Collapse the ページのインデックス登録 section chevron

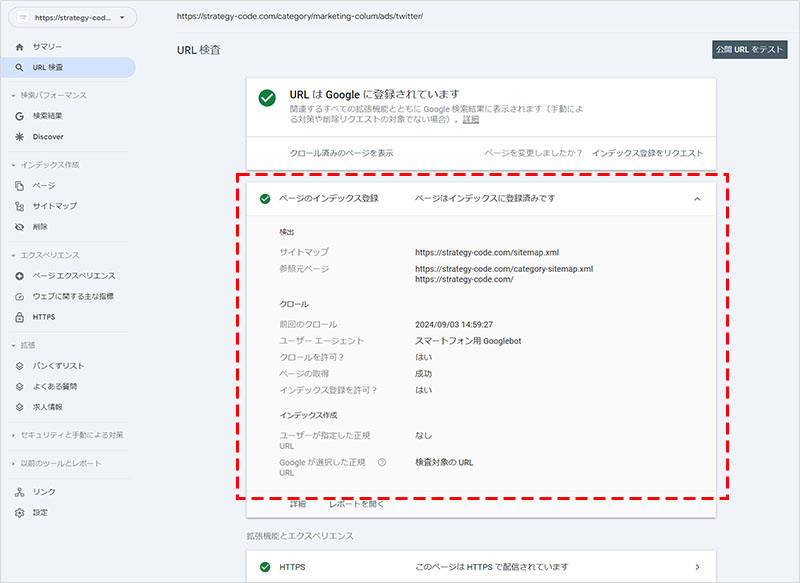pyautogui.click(x=697, y=199)
